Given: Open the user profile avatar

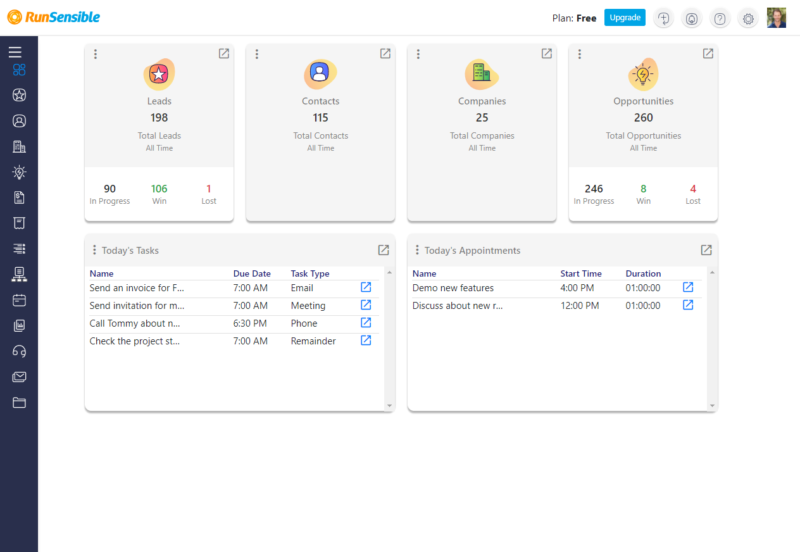Looking at the screenshot, I should coord(776,18).
